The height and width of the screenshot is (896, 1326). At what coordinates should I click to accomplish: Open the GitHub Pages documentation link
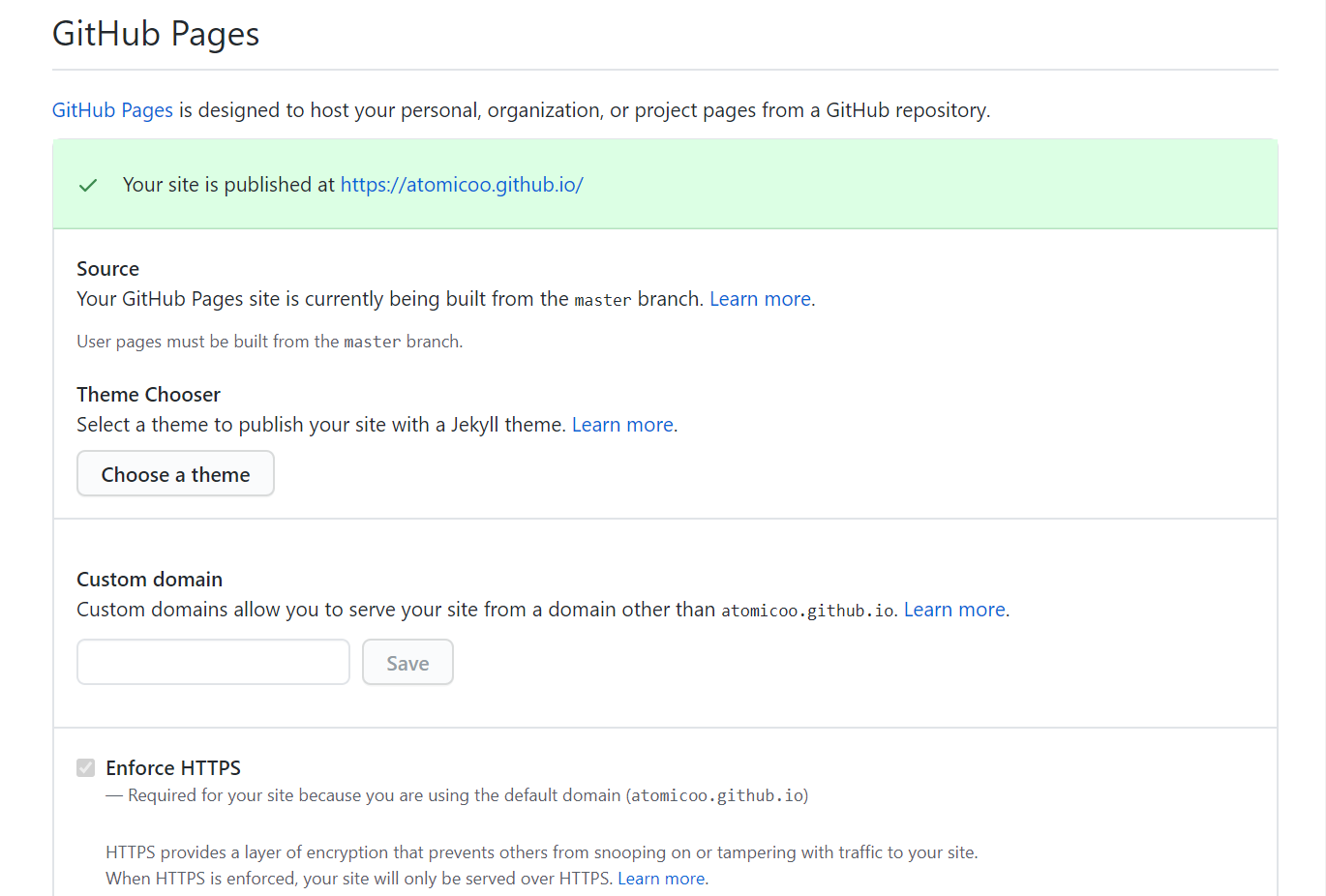pos(112,110)
